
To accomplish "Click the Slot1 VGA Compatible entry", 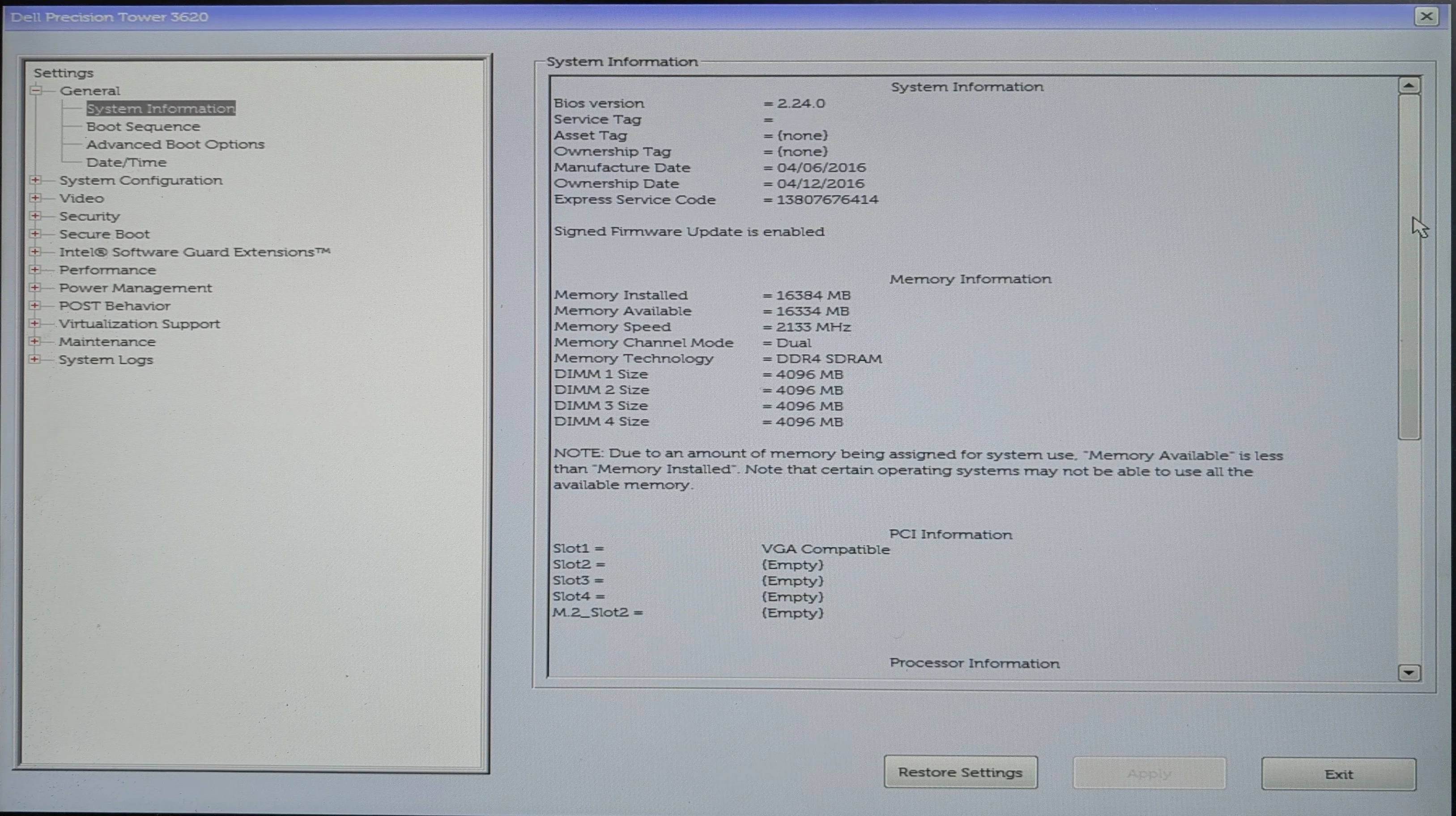I will [826, 549].
